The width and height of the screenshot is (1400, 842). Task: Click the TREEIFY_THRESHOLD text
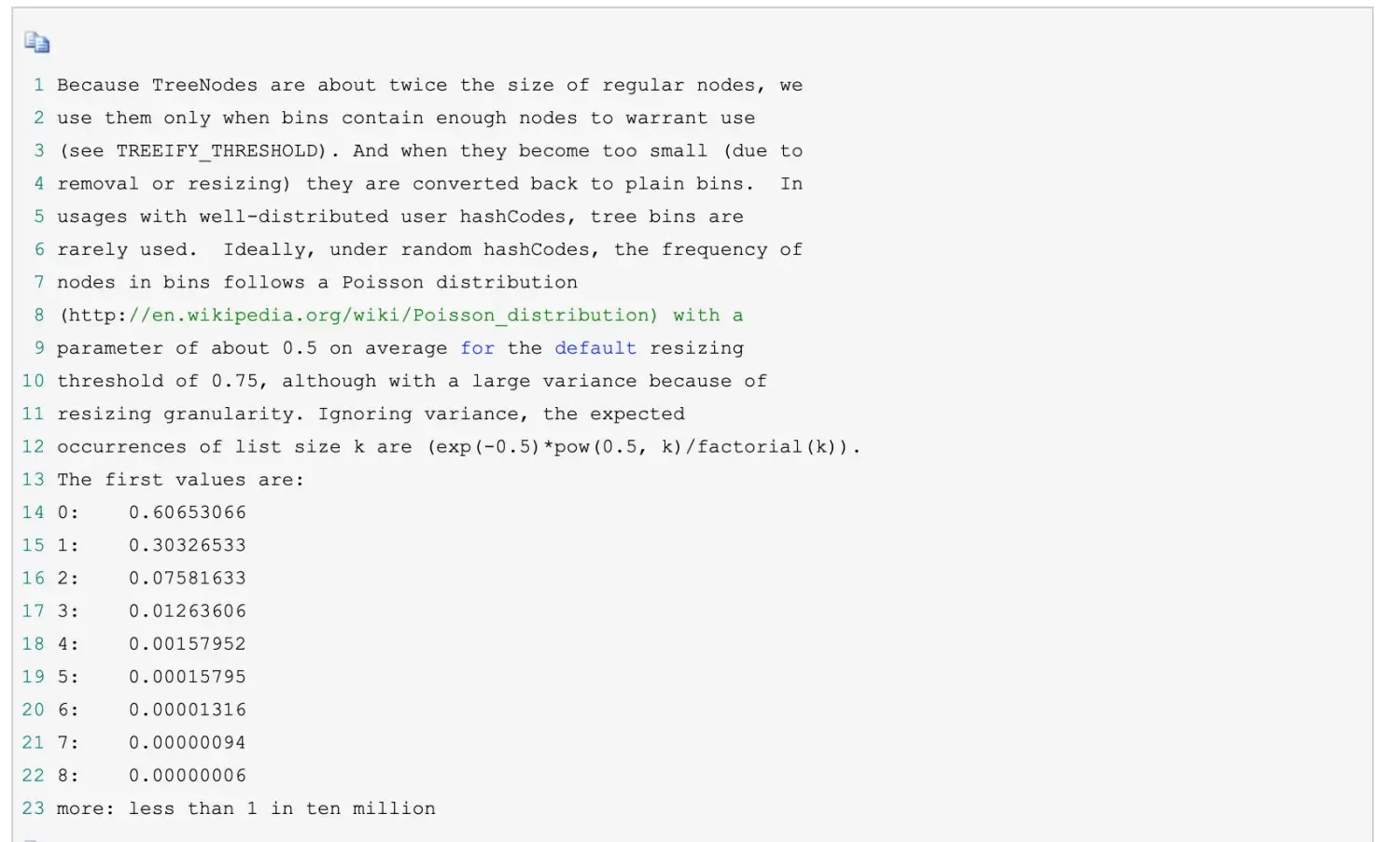coord(221,151)
